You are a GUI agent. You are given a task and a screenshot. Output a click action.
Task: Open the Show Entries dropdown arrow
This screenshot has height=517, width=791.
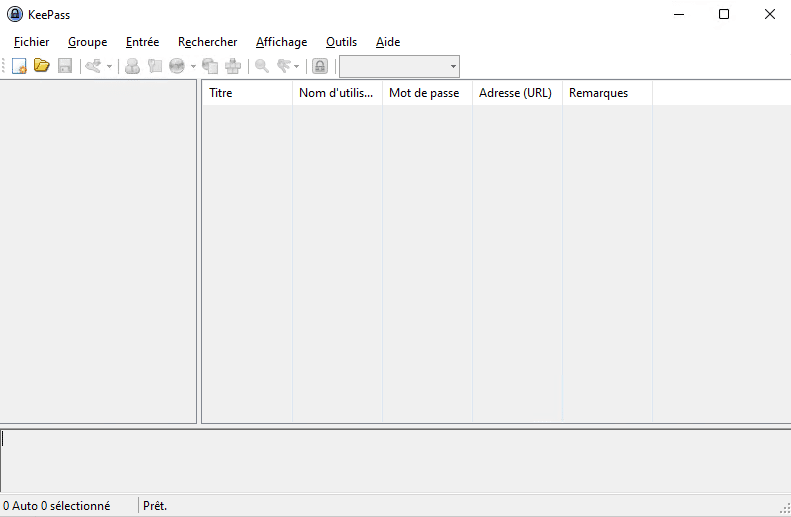(x=296, y=66)
